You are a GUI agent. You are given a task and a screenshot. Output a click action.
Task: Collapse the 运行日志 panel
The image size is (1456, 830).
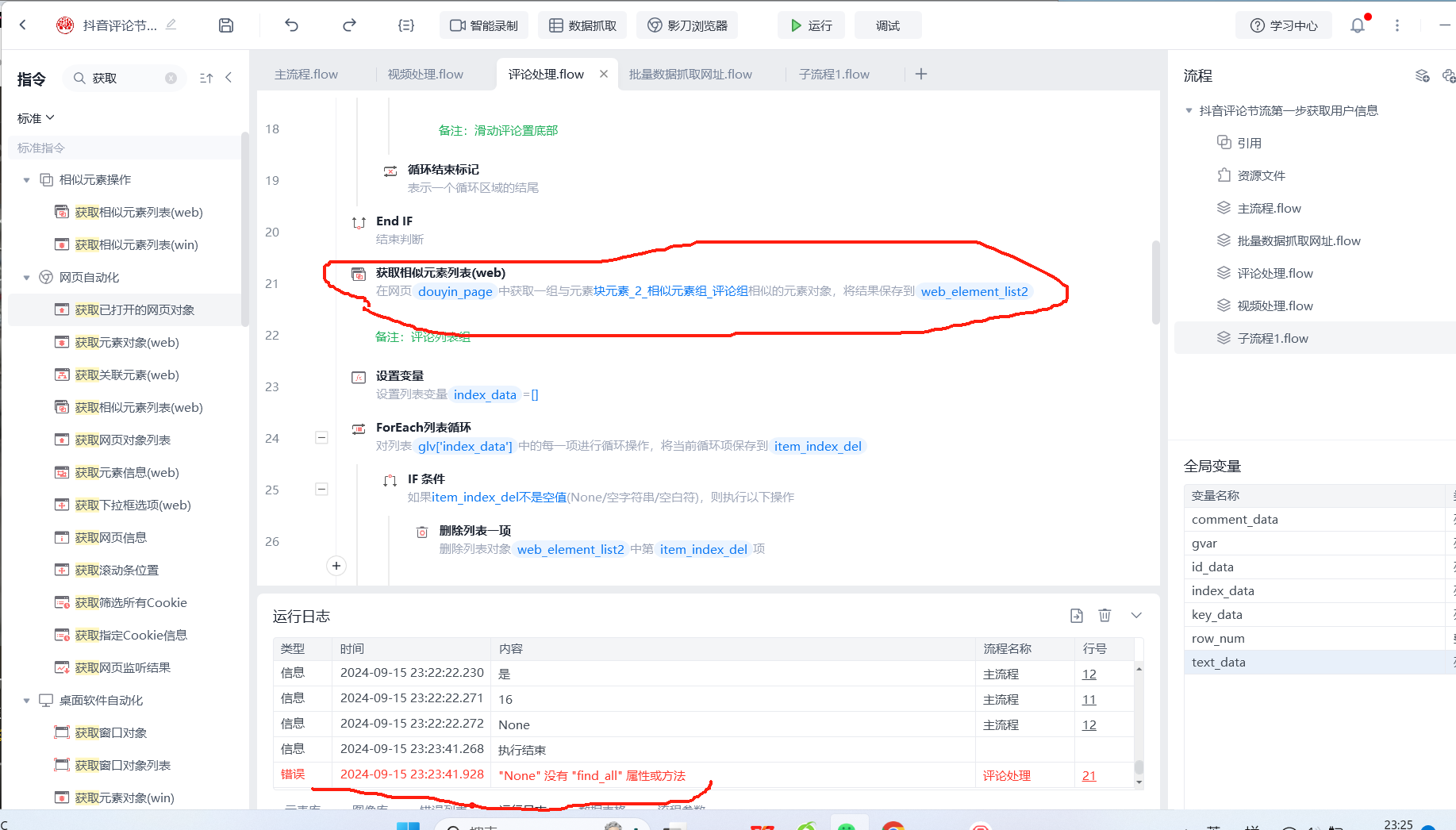(1136, 616)
